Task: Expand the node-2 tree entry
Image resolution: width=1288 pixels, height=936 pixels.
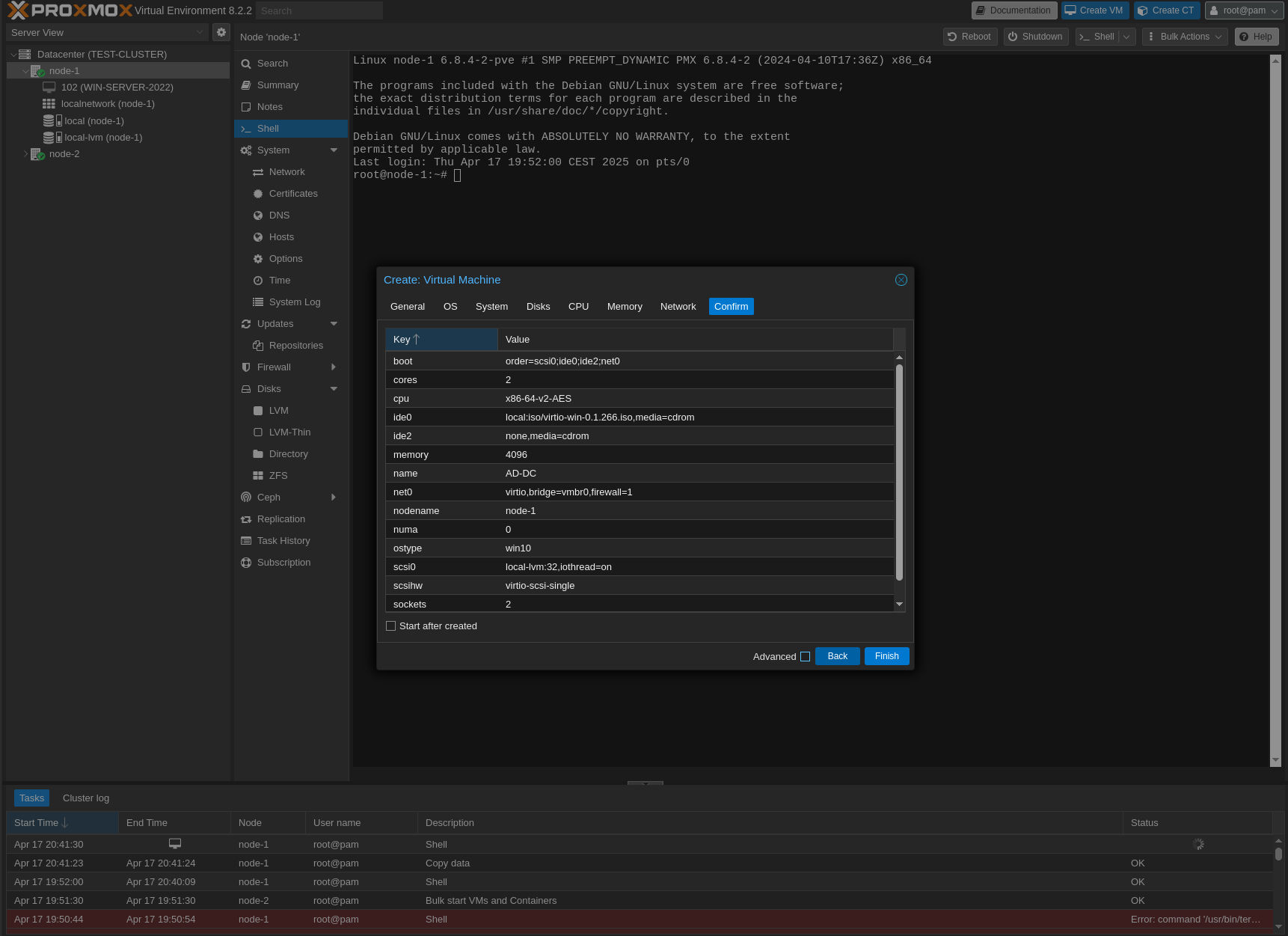Action: tap(25, 153)
